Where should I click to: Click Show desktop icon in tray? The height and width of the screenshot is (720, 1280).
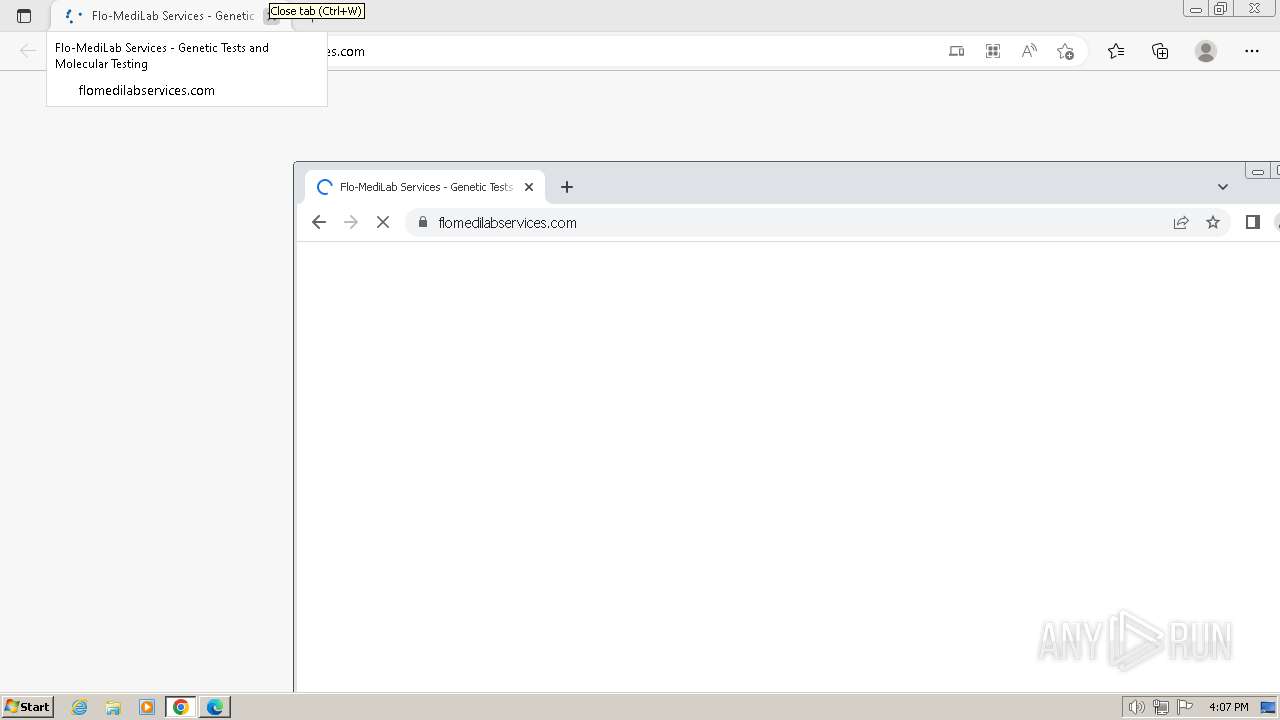click(1269, 707)
